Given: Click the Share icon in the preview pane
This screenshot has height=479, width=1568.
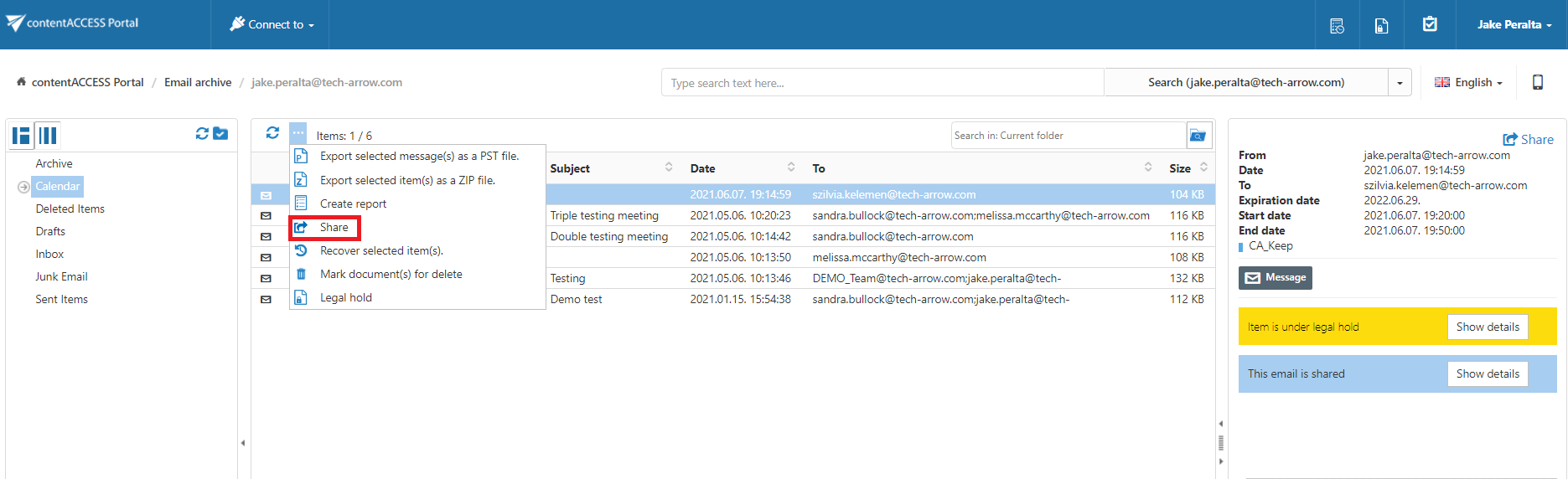Looking at the screenshot, I should (x=1528, y=140).
